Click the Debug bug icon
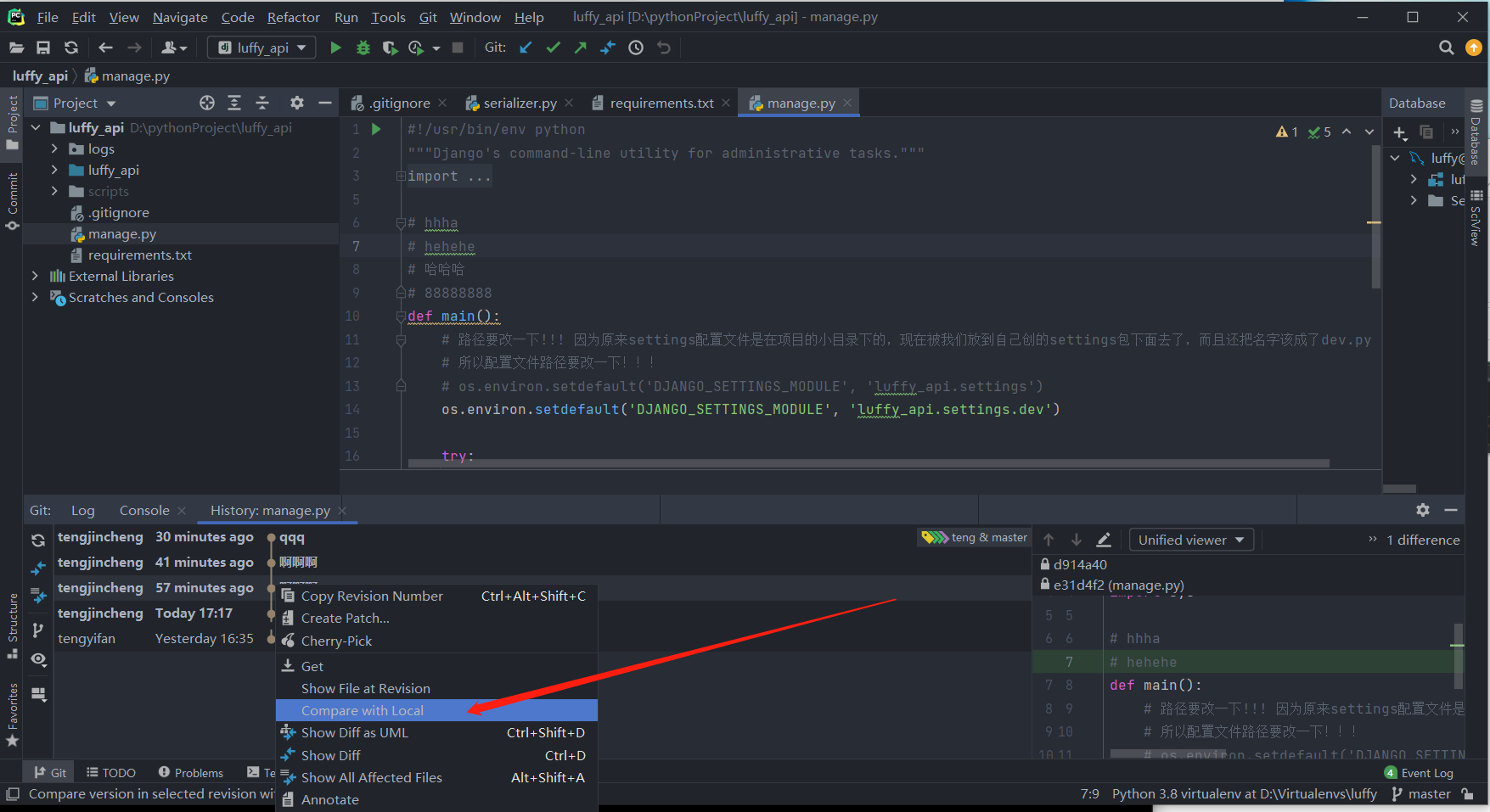 click(x=363, y=48)
